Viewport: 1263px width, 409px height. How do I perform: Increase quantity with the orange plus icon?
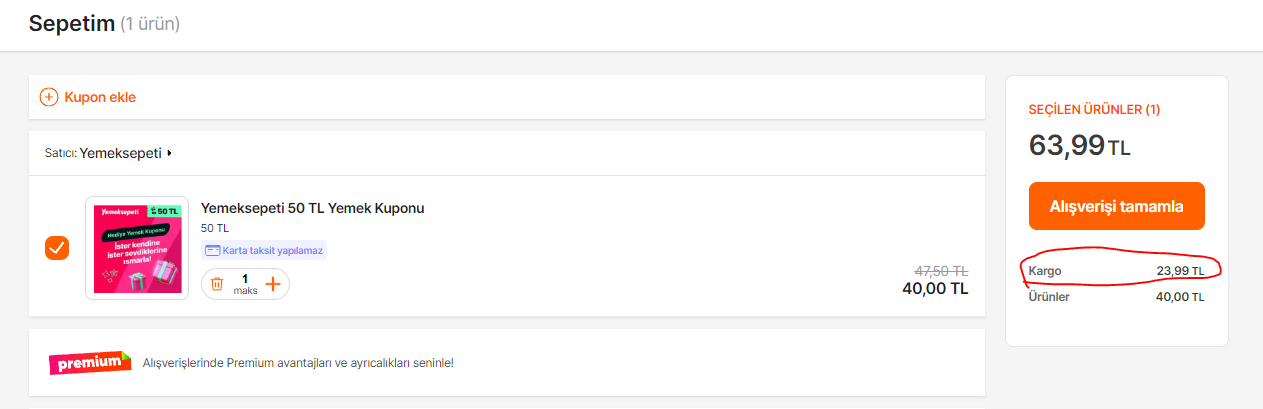(272, 285)
